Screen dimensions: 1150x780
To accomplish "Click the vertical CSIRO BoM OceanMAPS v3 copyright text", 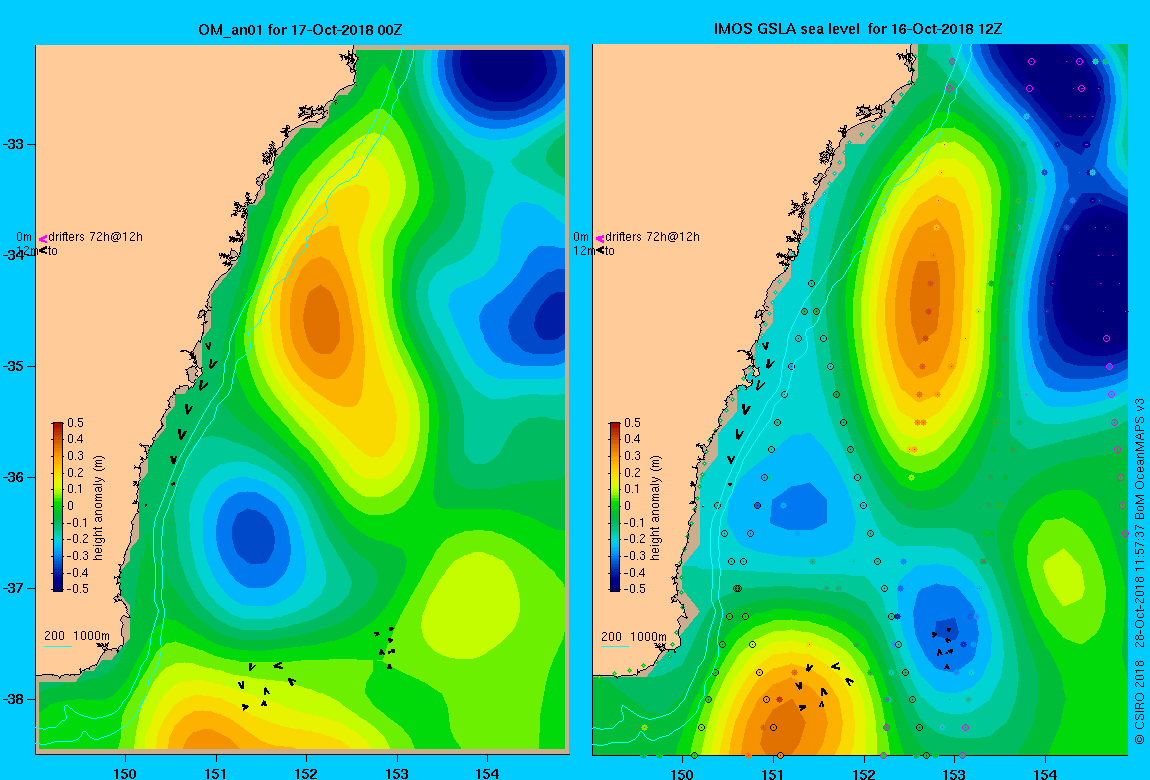I will point(1139,572).
